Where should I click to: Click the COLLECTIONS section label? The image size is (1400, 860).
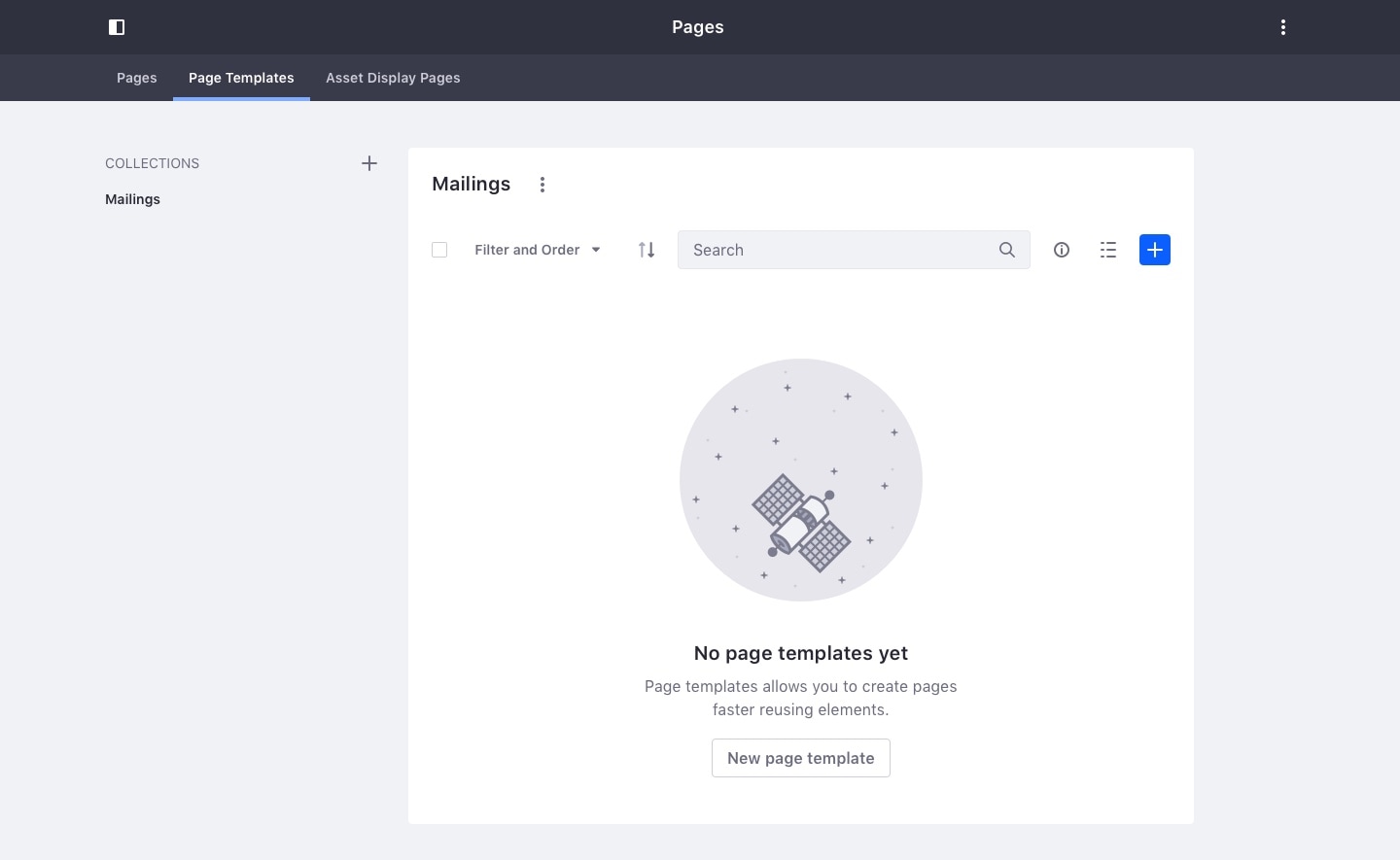[153, 163]
